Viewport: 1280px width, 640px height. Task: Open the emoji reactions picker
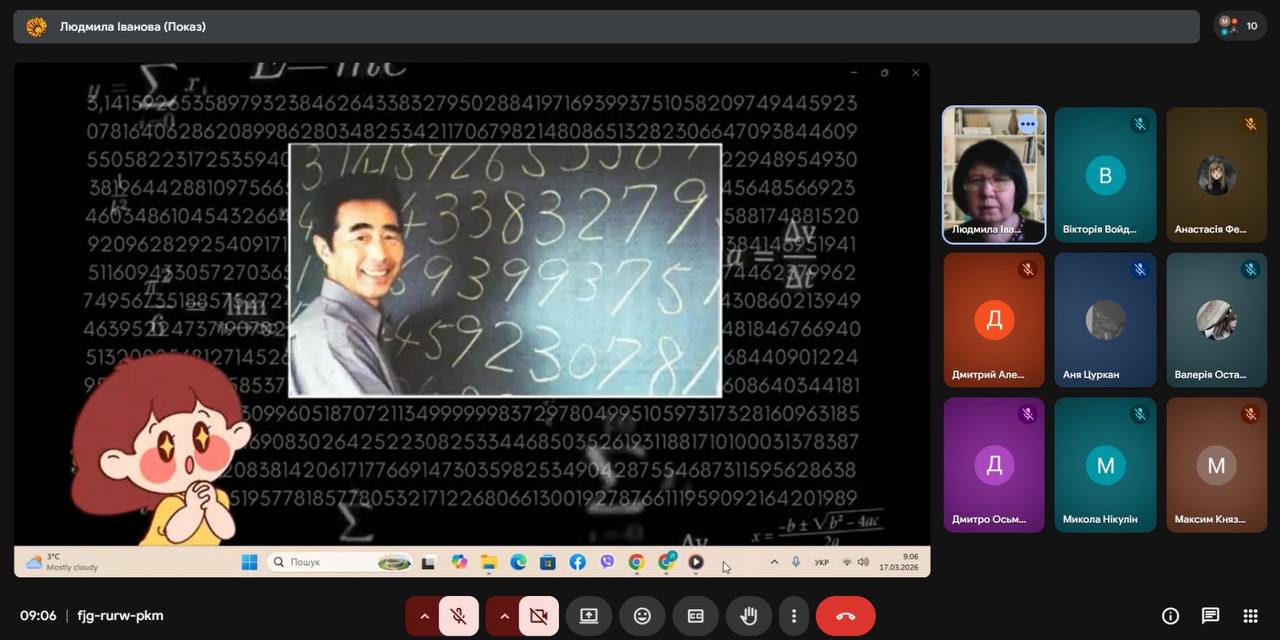pos(642,616)
